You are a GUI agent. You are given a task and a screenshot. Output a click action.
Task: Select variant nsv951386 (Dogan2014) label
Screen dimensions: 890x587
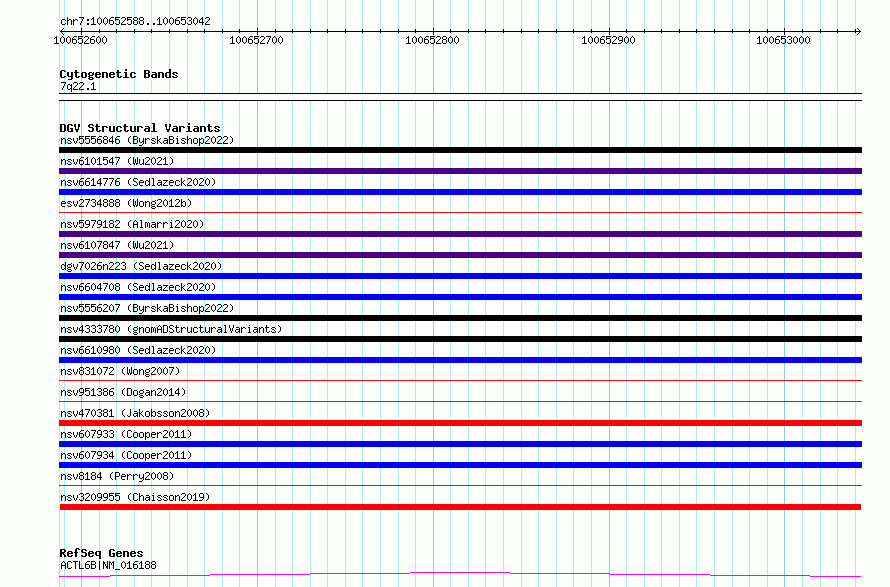(x=123, y=392)
